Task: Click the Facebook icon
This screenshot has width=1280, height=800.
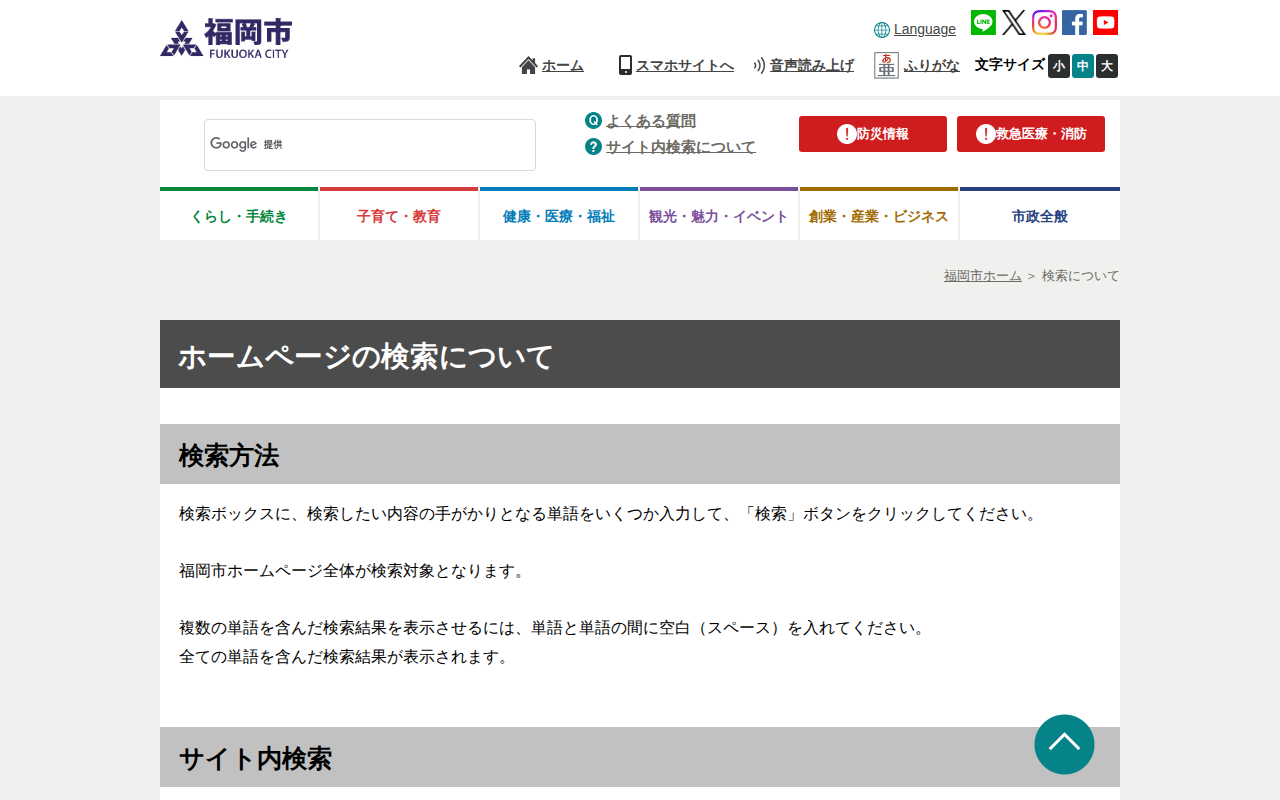Action: point(1074,22)
